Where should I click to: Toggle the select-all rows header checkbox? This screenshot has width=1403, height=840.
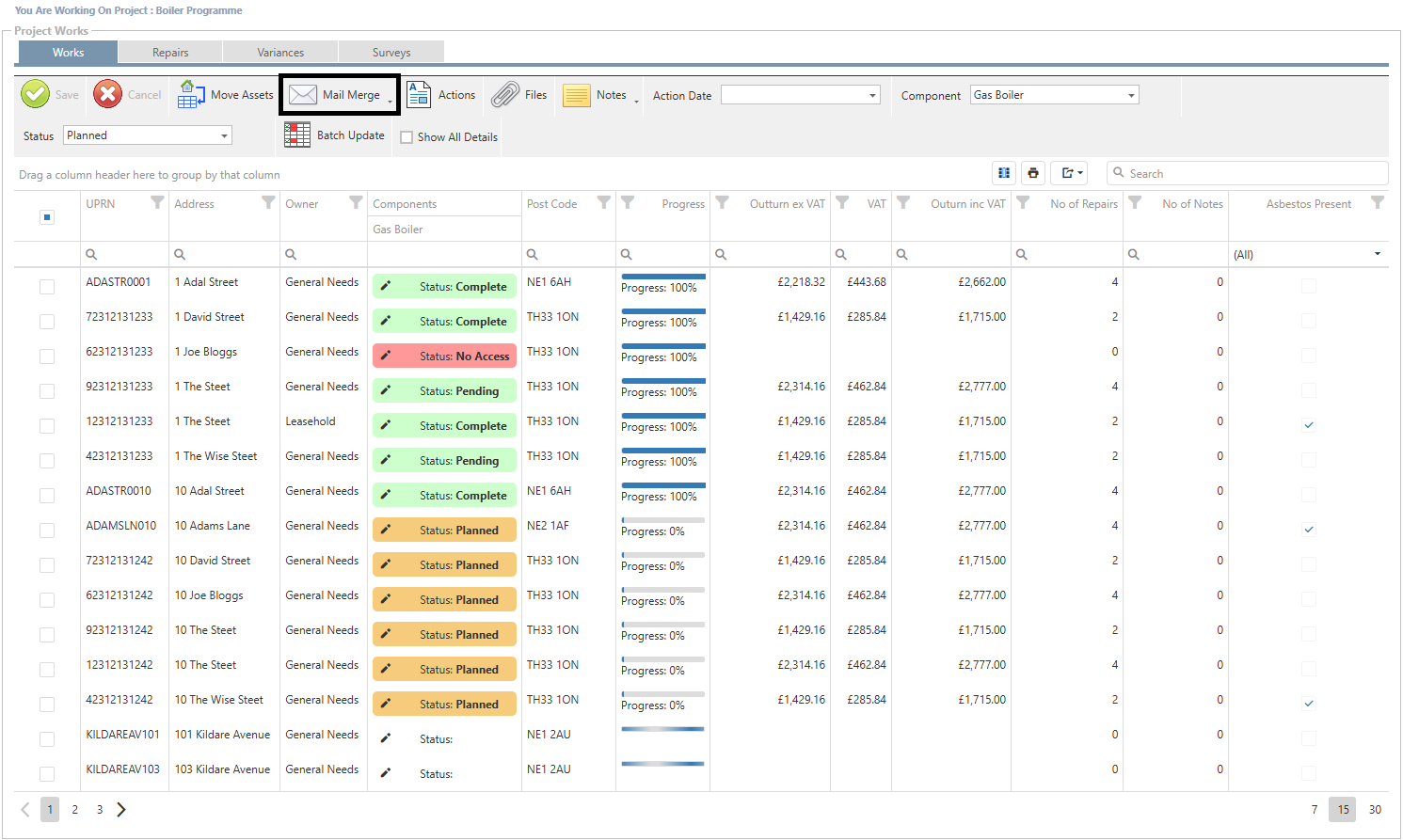(x=47, y=217)
